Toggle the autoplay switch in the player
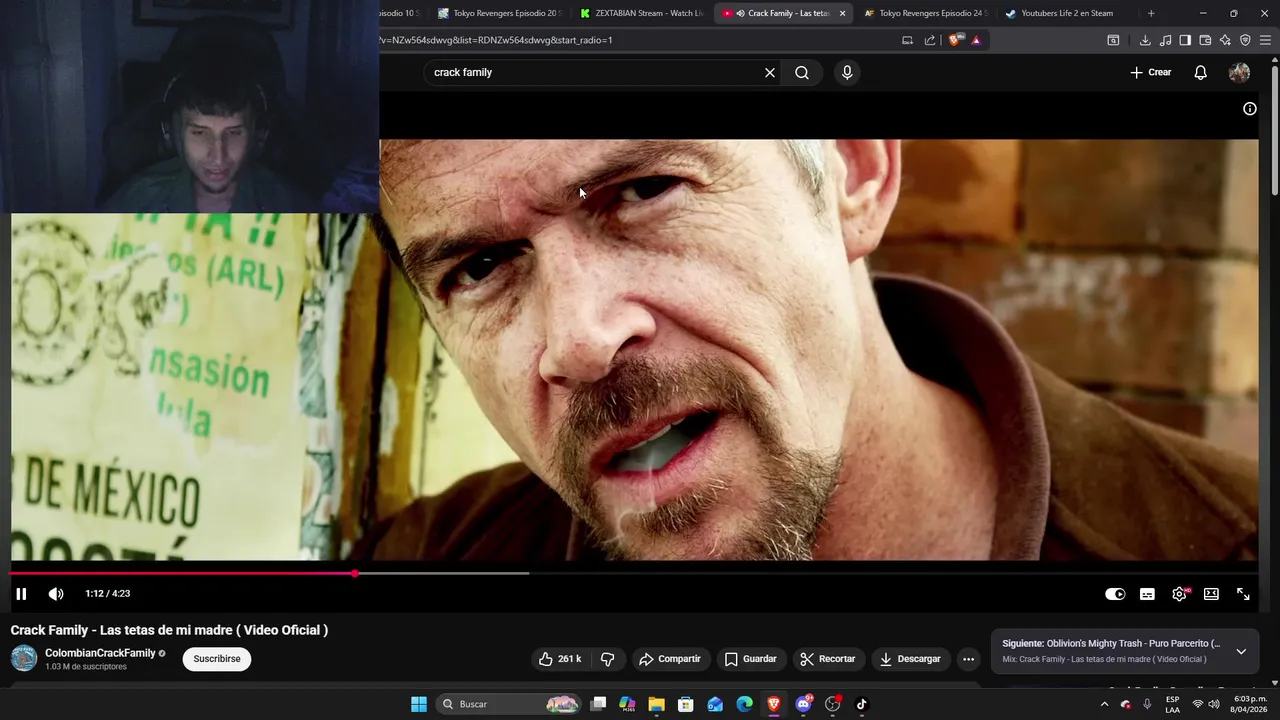This screenshot has width=1280, height=720. pos(1115,594)
